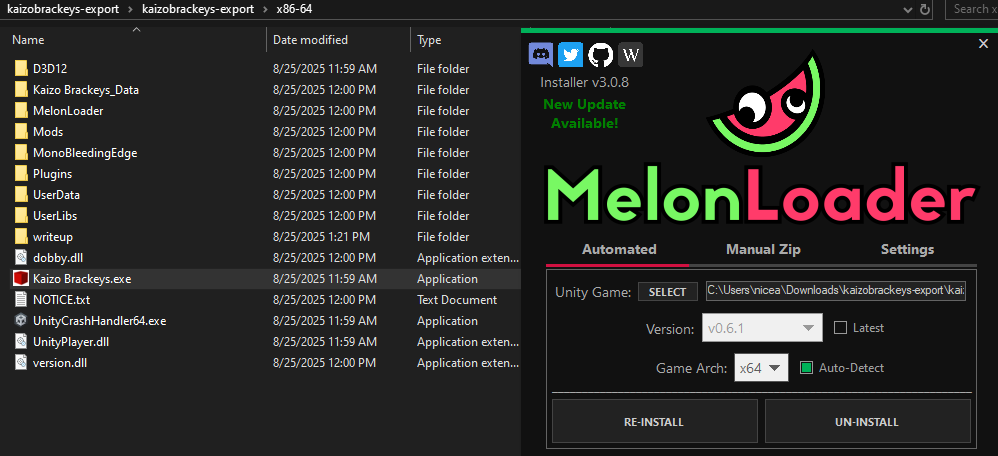Screen dimensions: 998x456
Task: Open the Twitter link icon
Action: point(570,54)
